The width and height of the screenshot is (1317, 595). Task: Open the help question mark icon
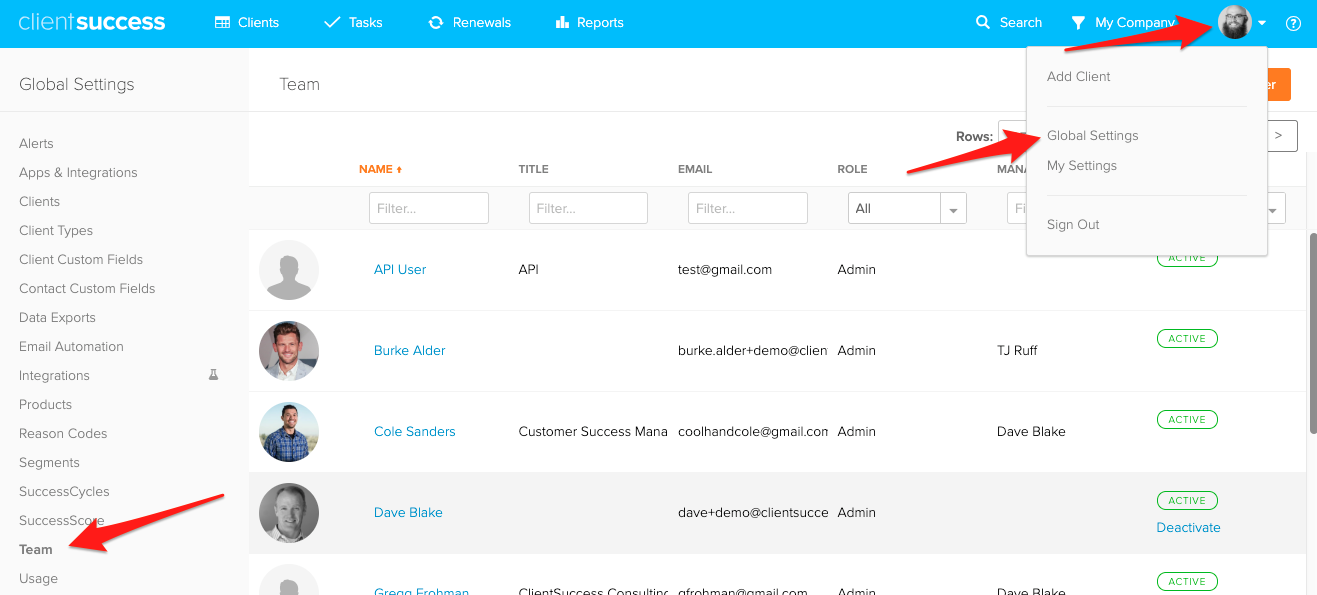point(1293,23)
